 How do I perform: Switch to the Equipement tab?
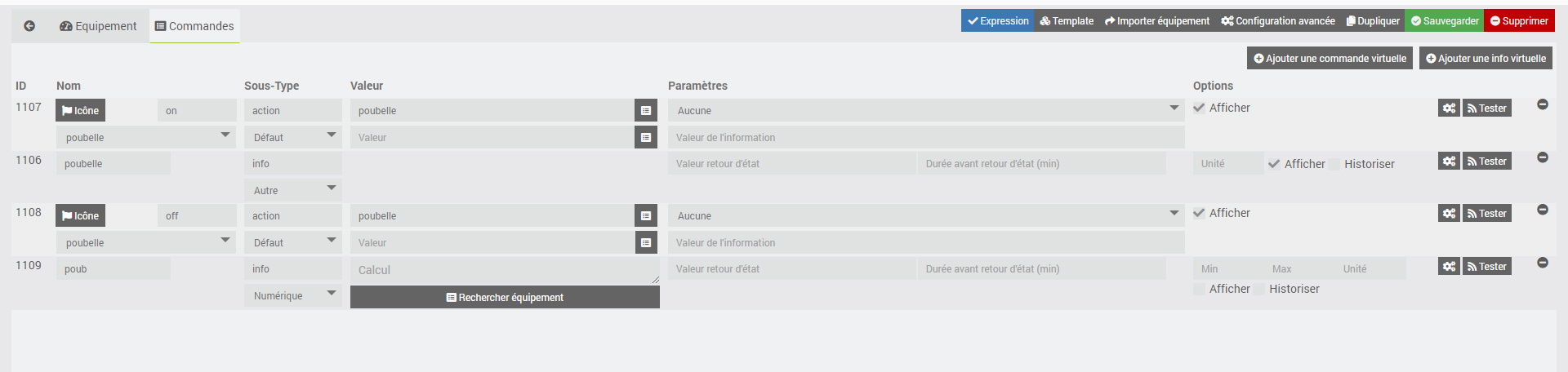coord(98,26)
